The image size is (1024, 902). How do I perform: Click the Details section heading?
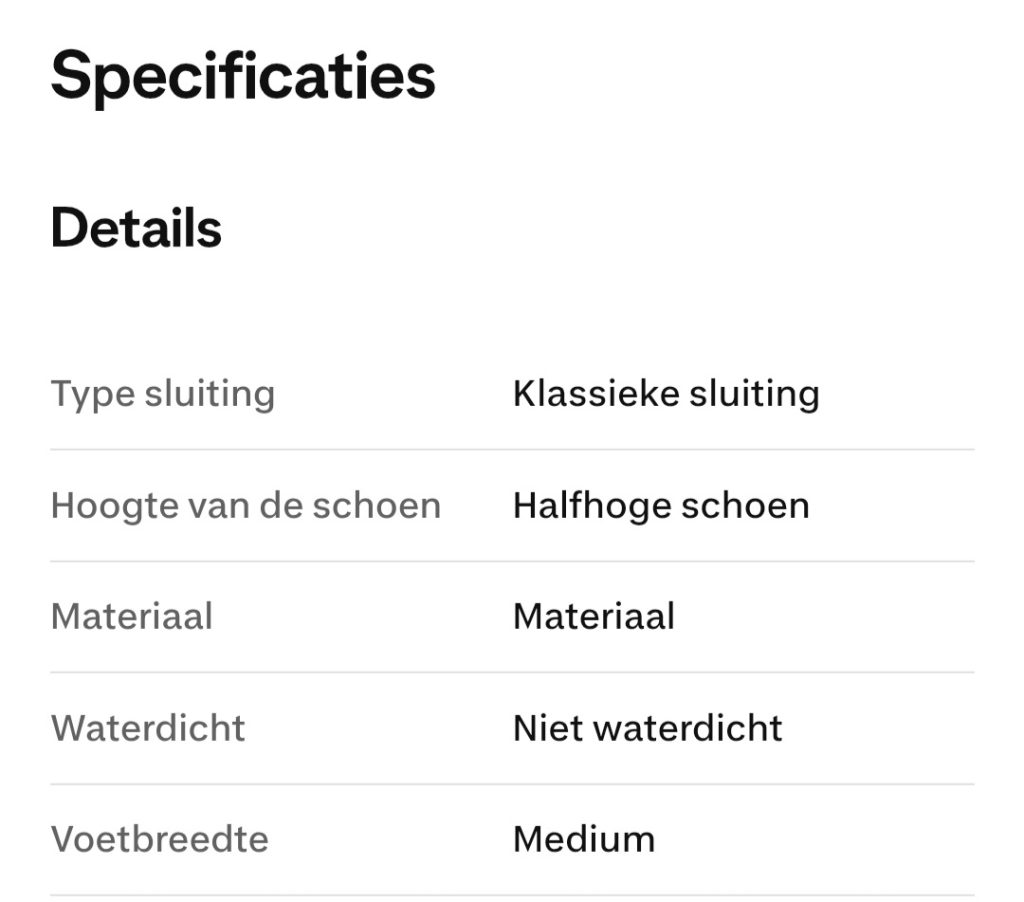click(136, 229)
